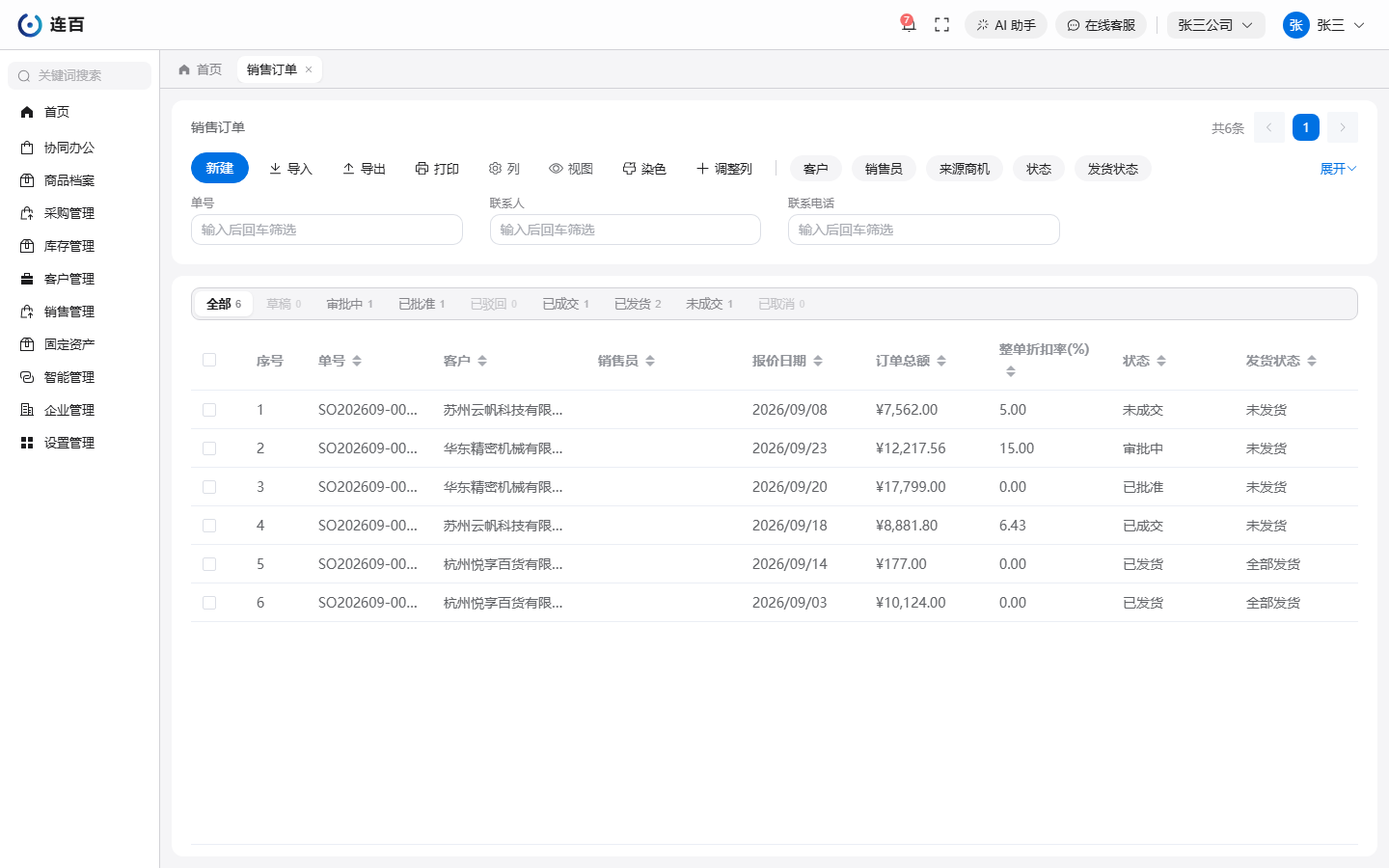Open the 客户 filter dropdown
The image size is (1389, 868).
click(x=816, y=169)
